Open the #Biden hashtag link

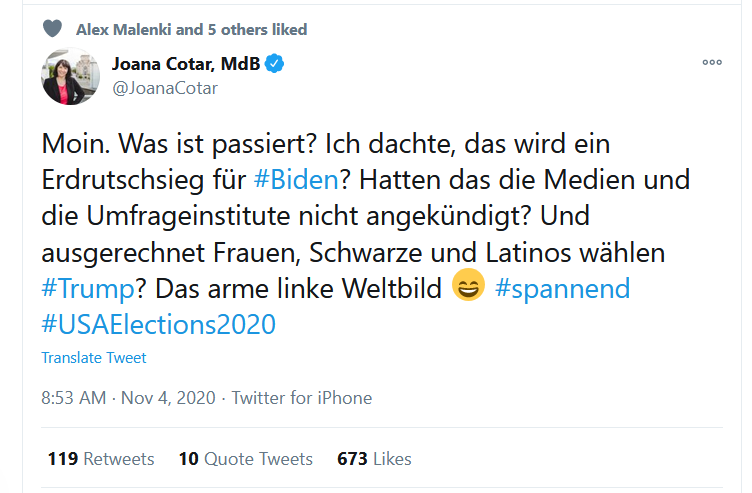(x=294, y=180)
